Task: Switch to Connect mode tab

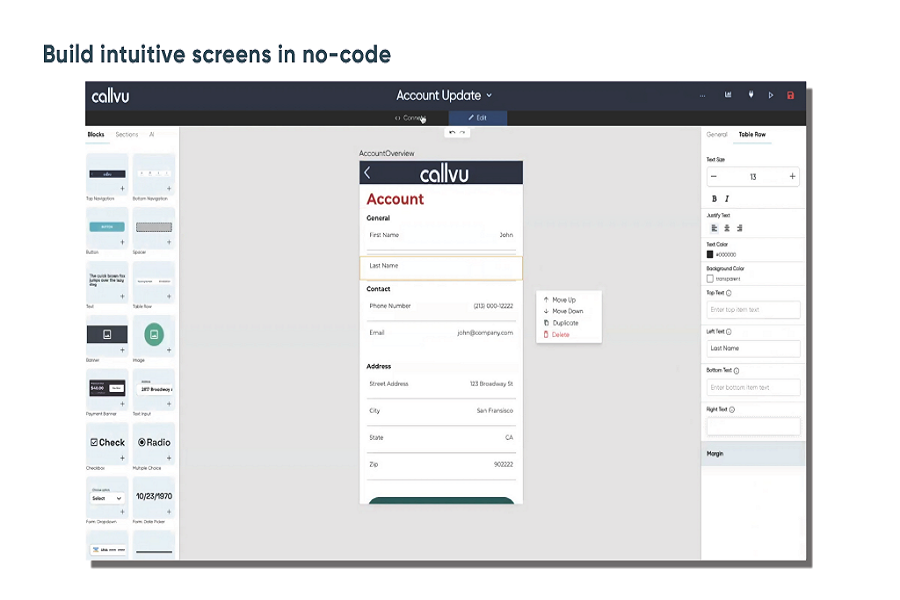Action: [x=410, y=118]
